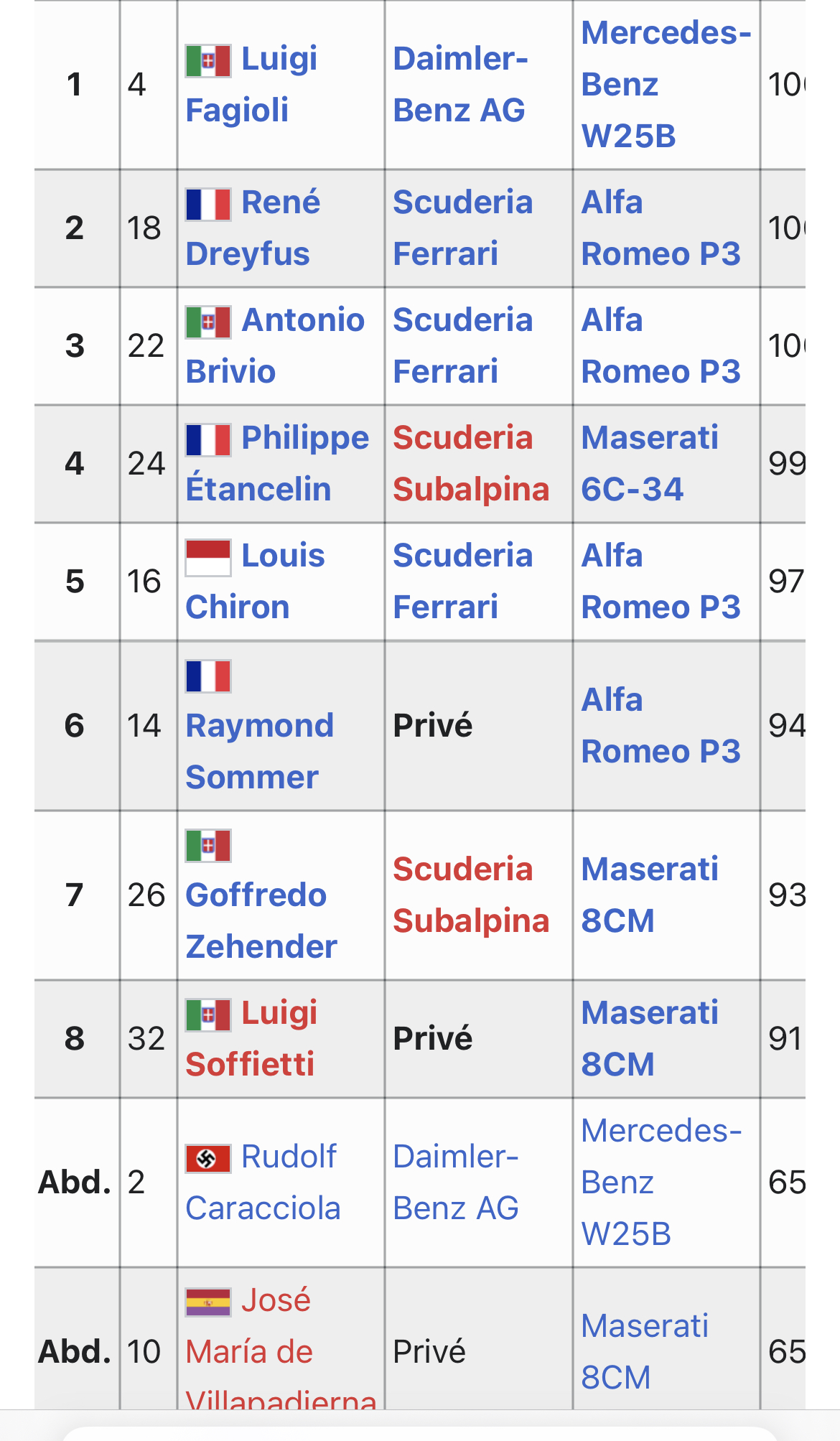Screen dimensions: 840x1441
Task: Click the Italian flag beside Antonio Brivio
Action: (x=208, y=322)
